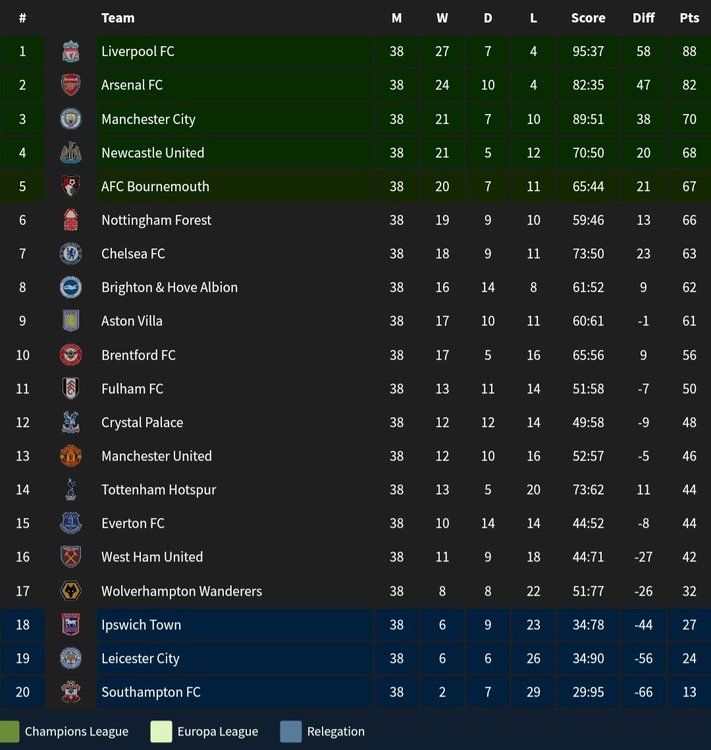
Task: Select the Wolverhampton Wanderers wolf logo
Action: 70,591
